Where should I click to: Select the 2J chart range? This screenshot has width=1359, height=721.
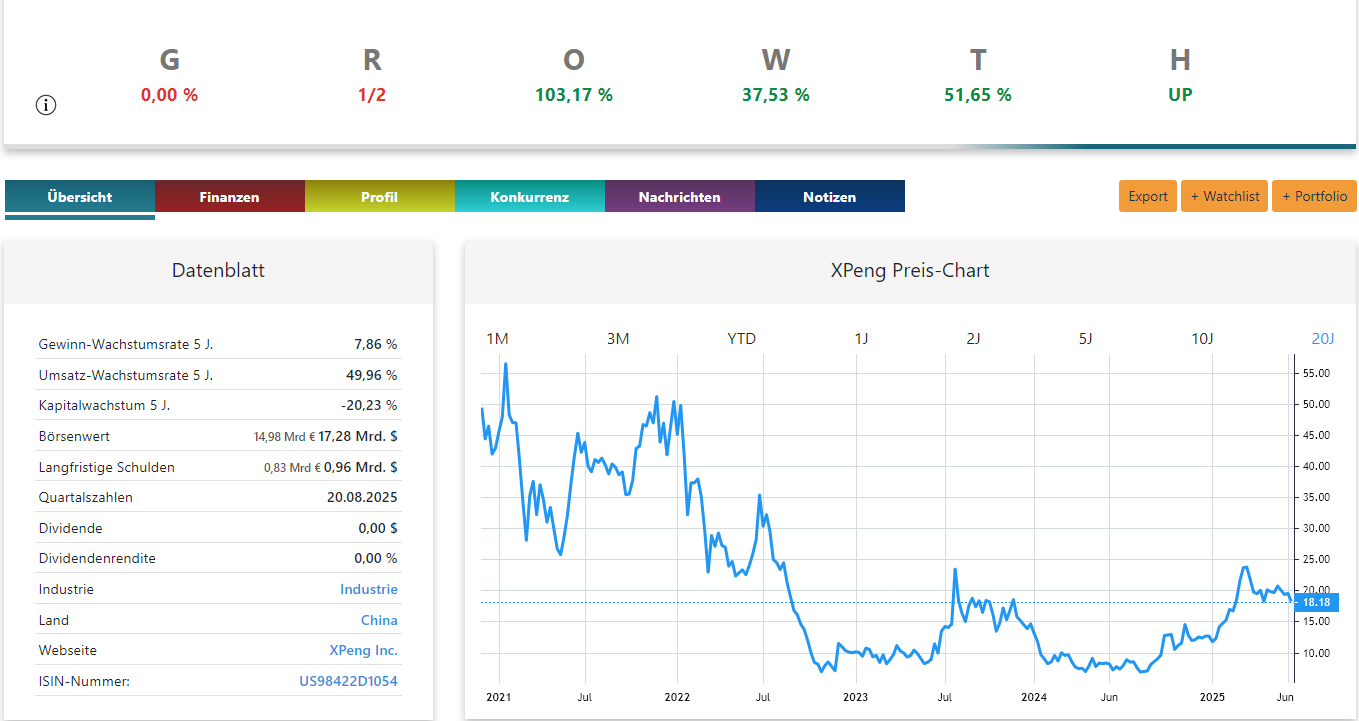click(973, 339)
